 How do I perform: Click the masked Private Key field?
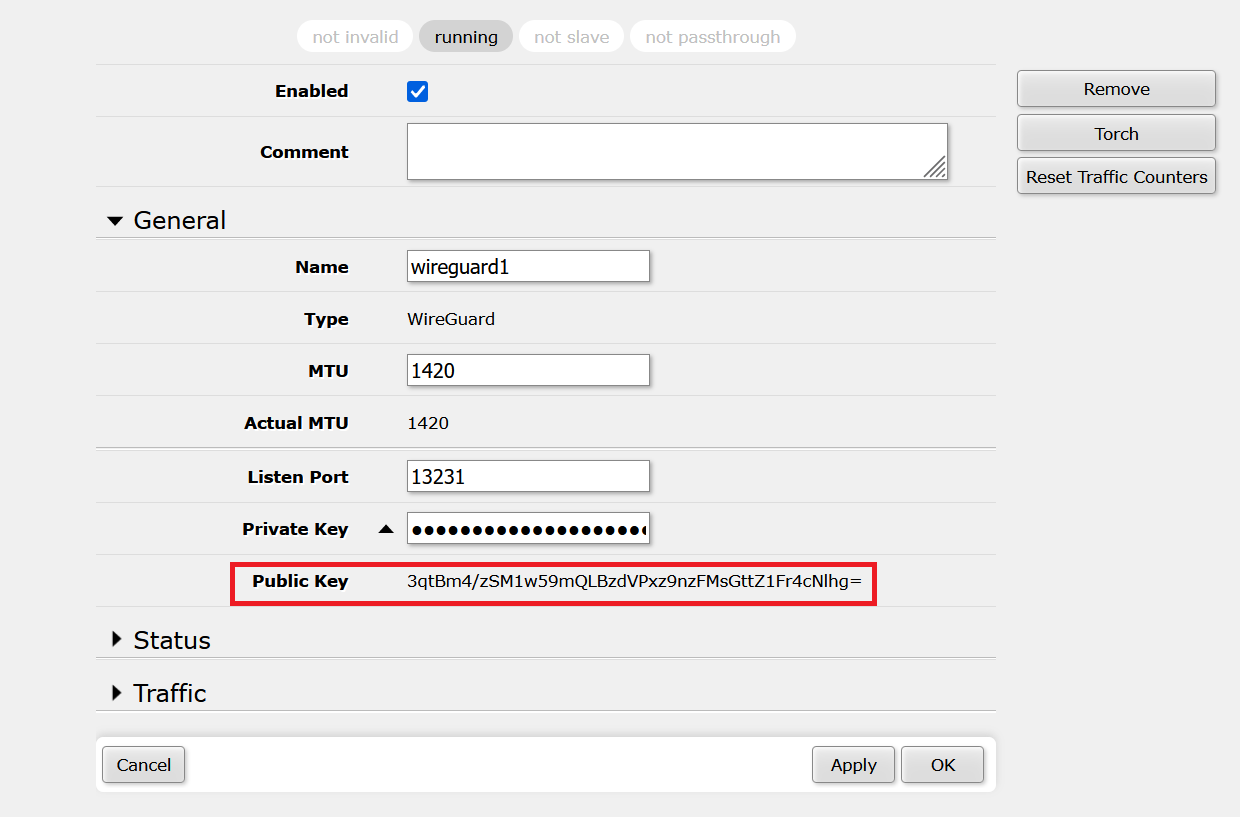coord(528,529)
